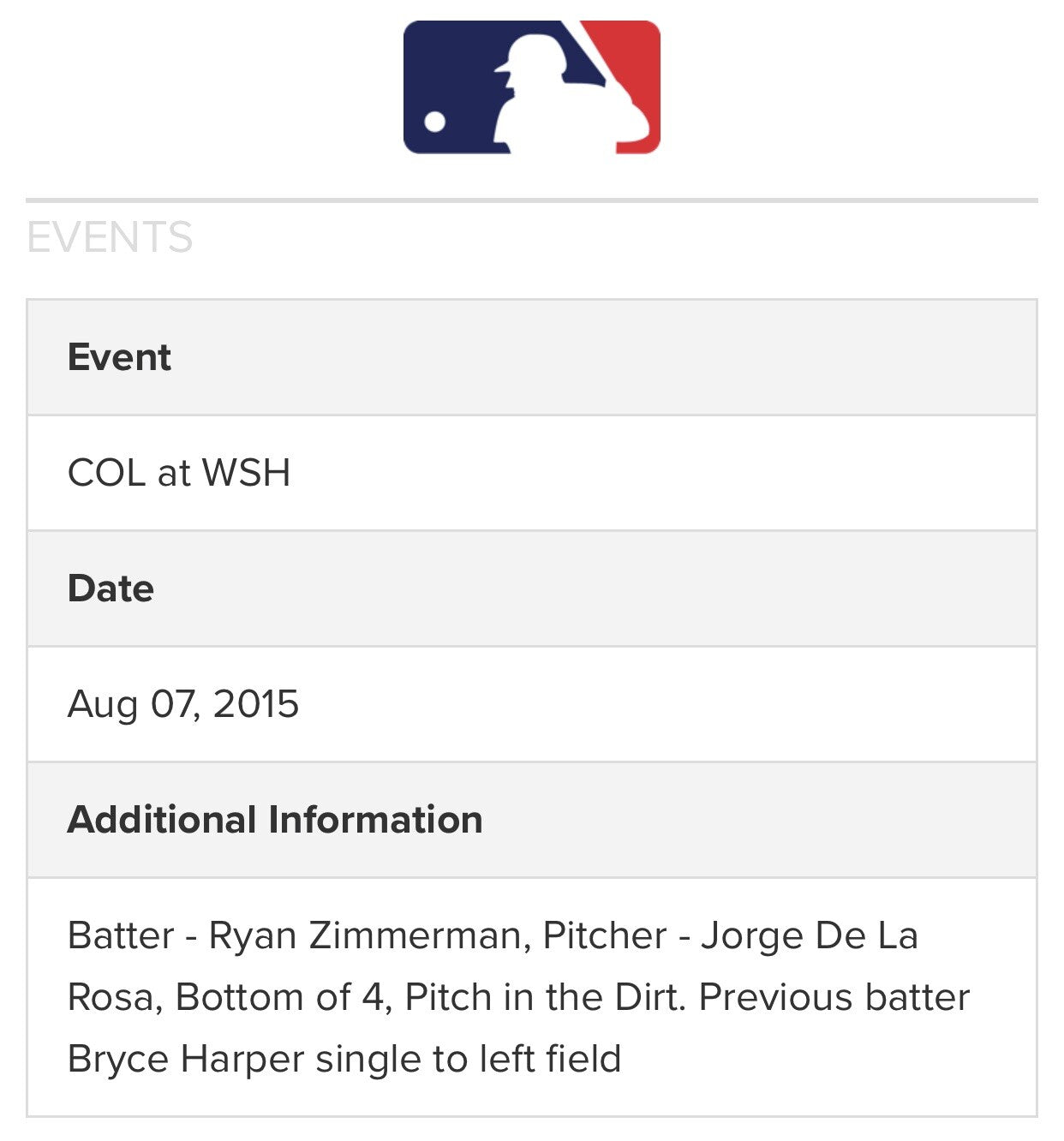The height and width of the screenshot is (1141, 1064).
Task: Click the year 2015 in the date
Action: tap(256, 704)
